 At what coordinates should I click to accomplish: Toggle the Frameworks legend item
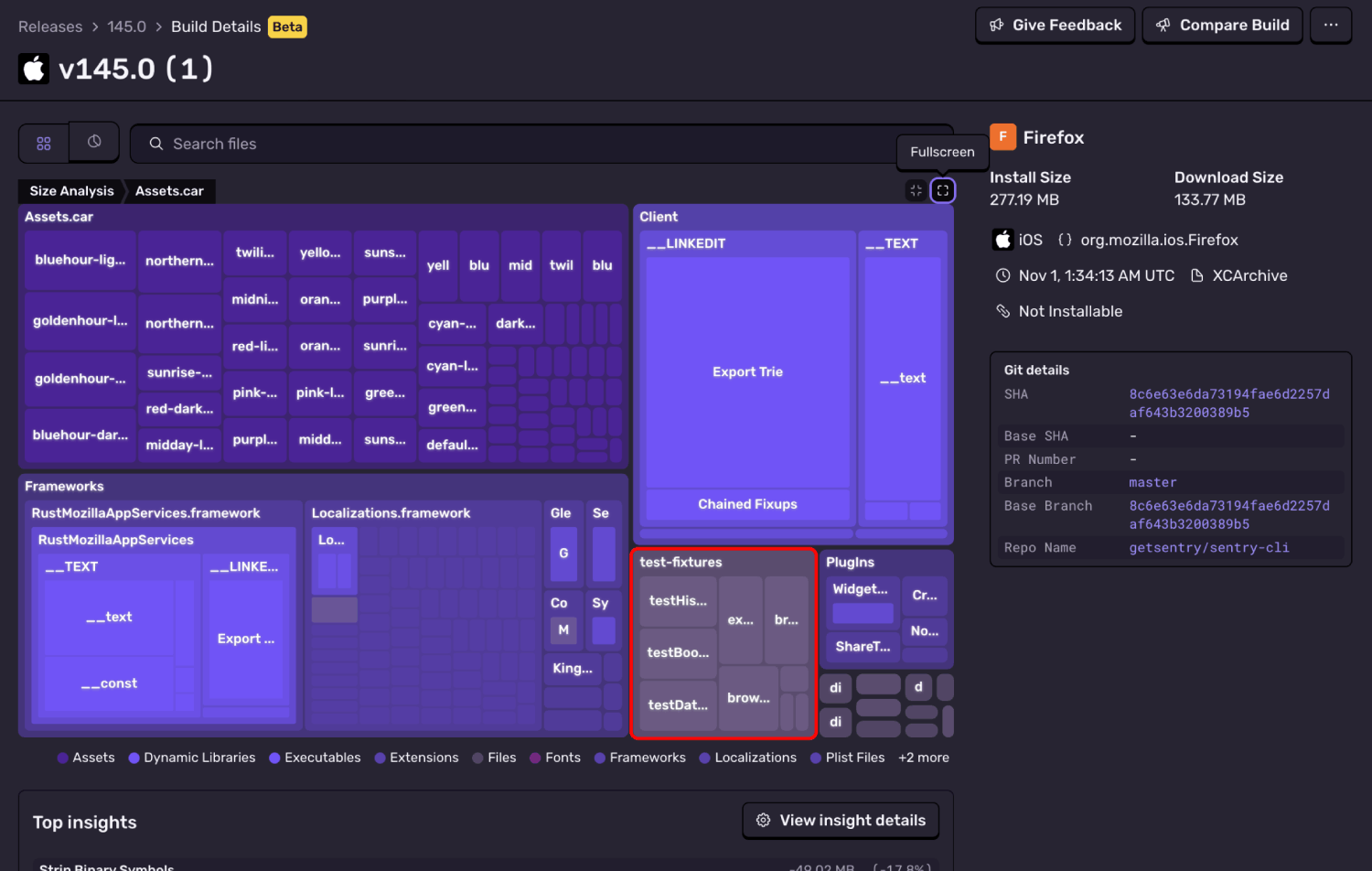coord(639,758)
